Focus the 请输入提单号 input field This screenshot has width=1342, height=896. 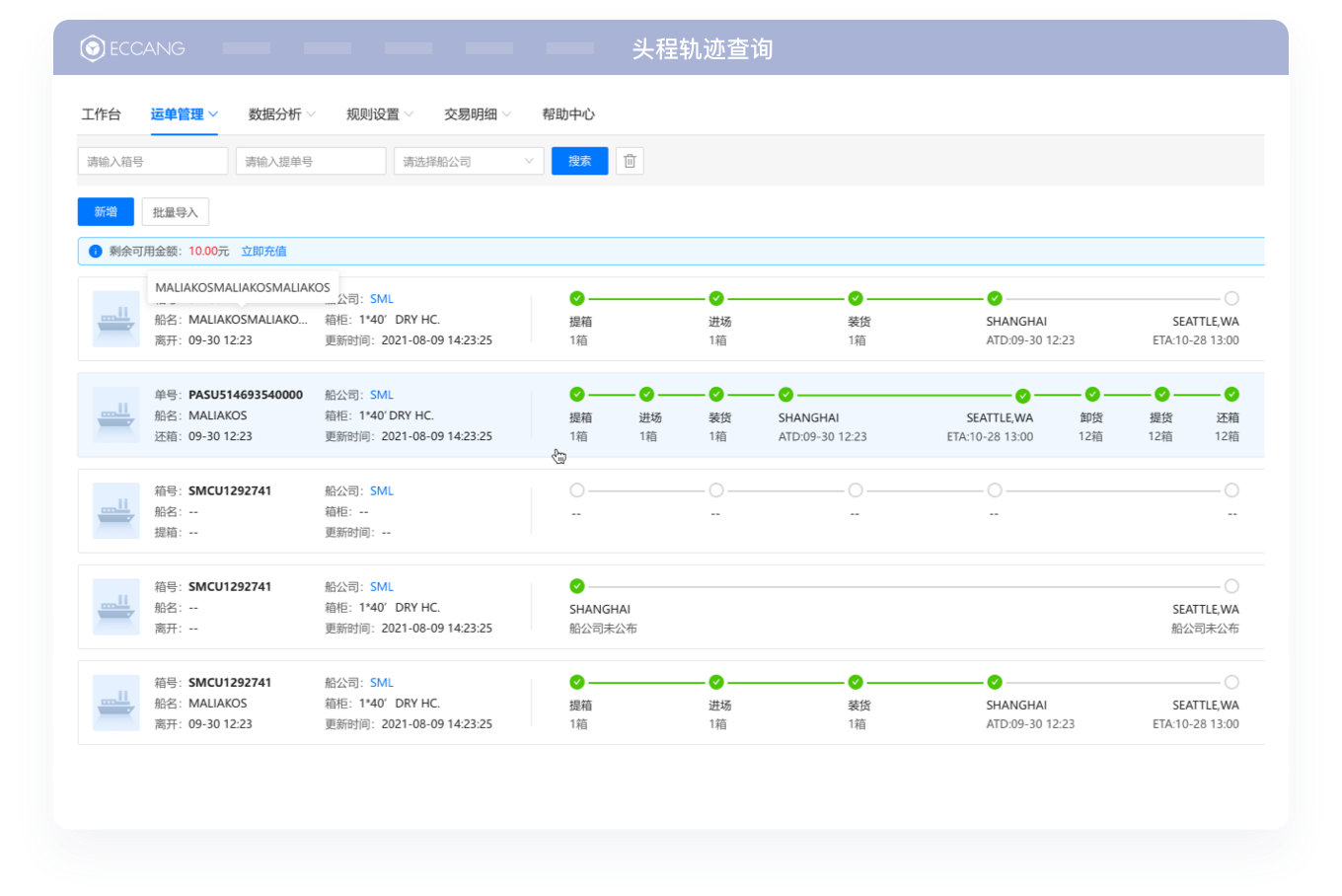pos(311,161)
